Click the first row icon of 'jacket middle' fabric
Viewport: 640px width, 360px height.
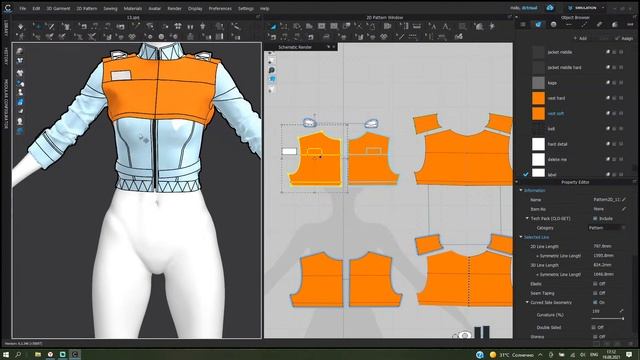click(x=608, y=52)
